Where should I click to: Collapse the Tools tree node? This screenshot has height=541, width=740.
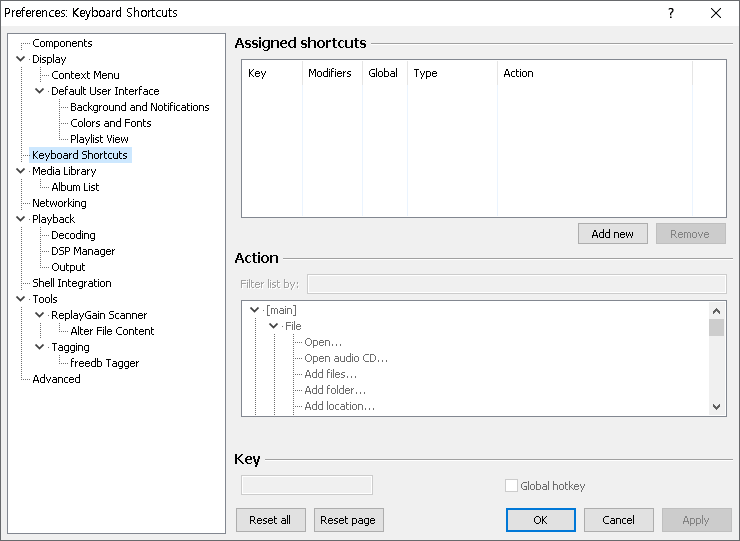(x=20, y=299)
